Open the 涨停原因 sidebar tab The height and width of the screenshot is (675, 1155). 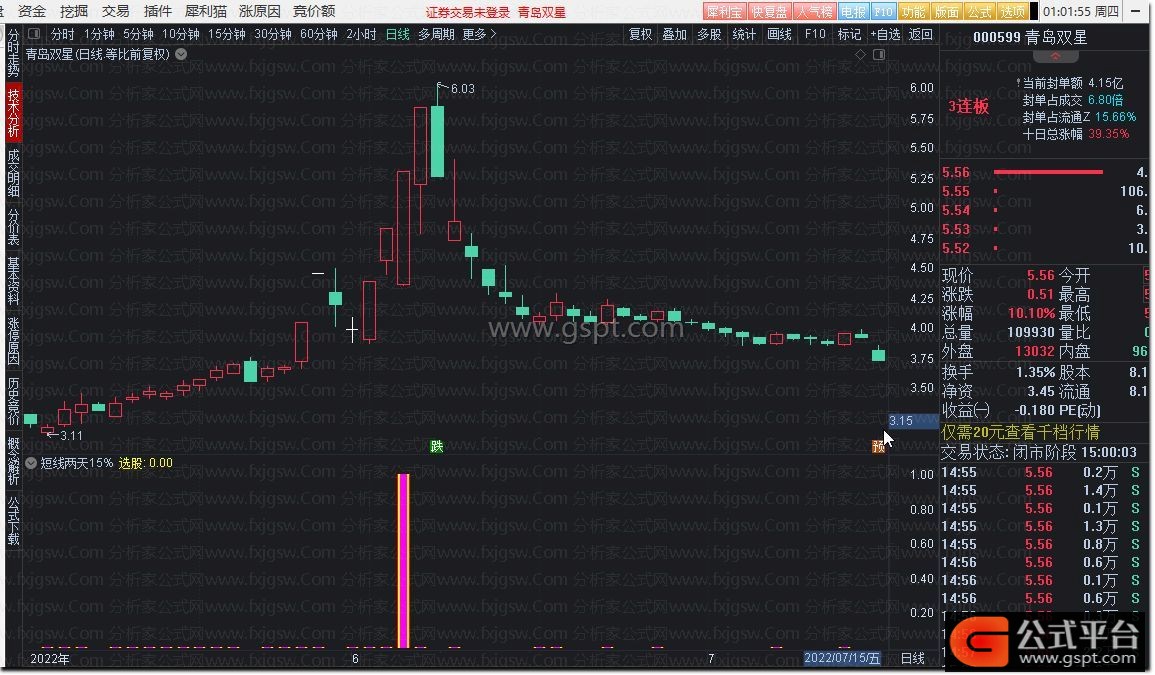tap(13, 341)
